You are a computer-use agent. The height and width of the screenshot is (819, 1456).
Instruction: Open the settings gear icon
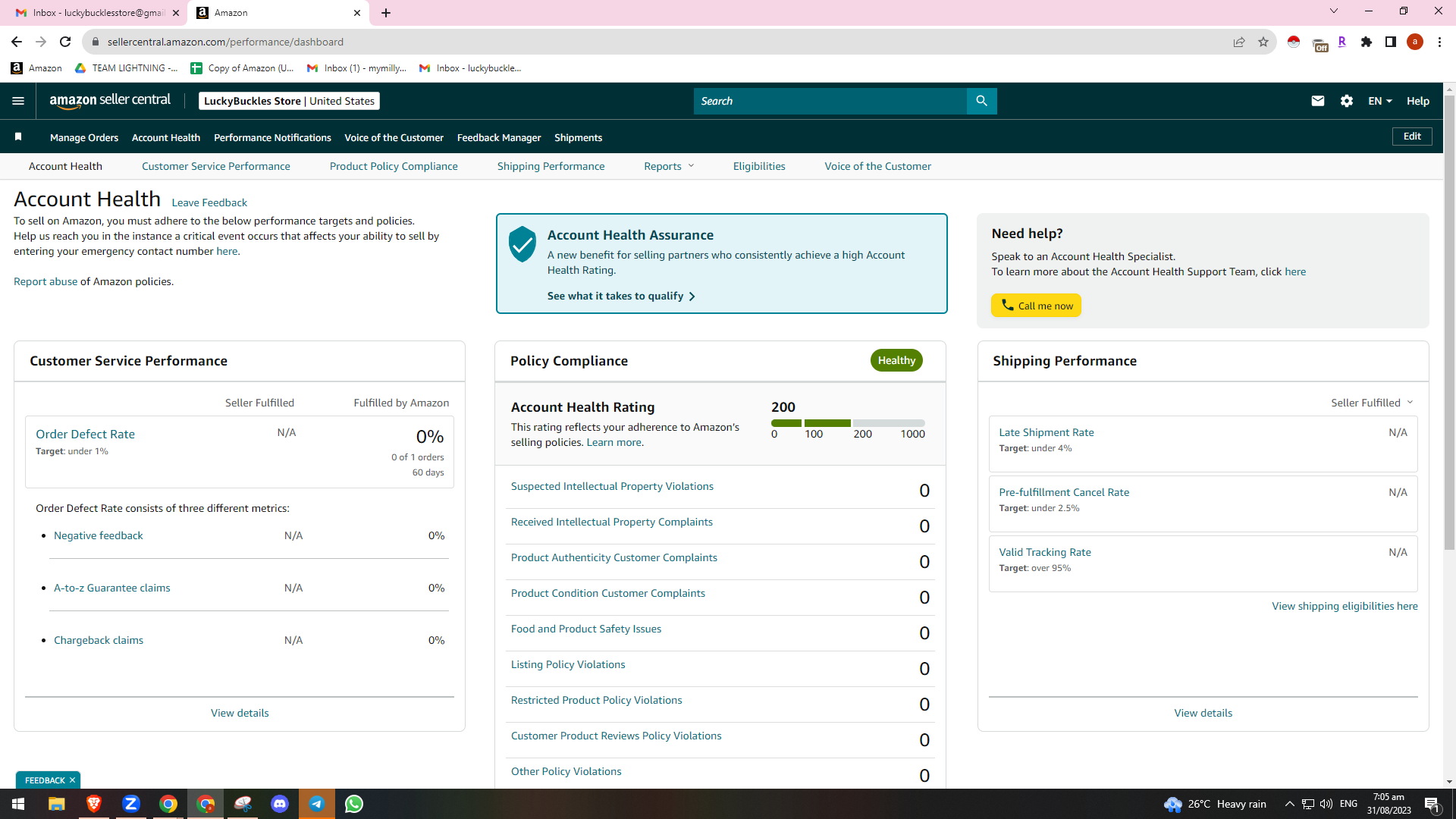[1347, 101]
